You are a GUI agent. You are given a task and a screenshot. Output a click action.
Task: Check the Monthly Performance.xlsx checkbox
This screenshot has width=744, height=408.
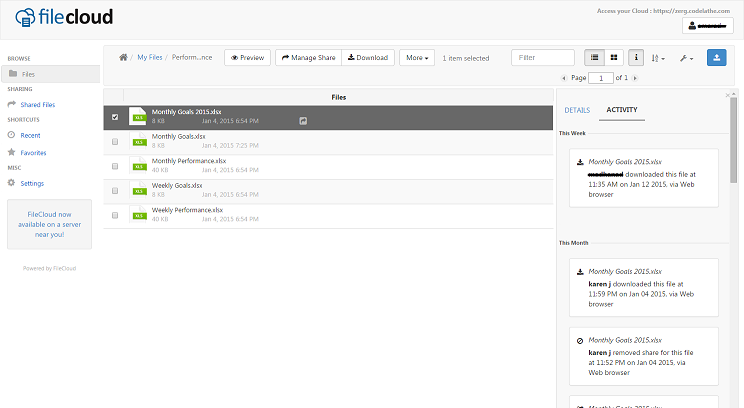(115, 166)
